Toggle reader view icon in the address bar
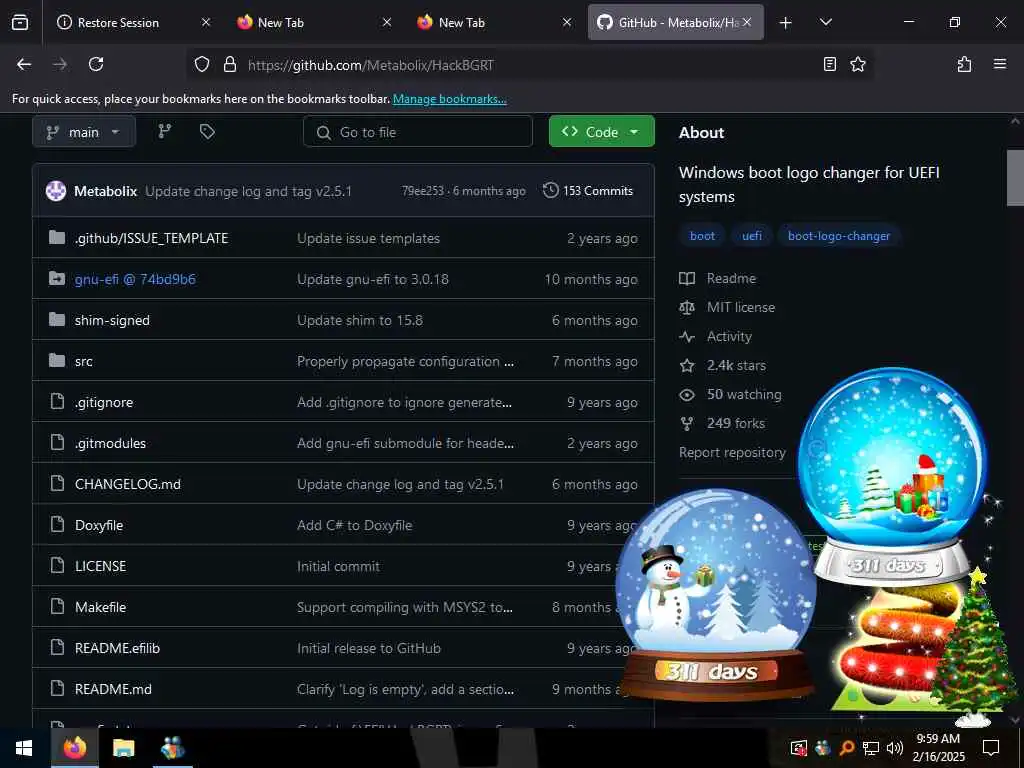Viewport: 1024px width, 768px height. coord(829,64)
